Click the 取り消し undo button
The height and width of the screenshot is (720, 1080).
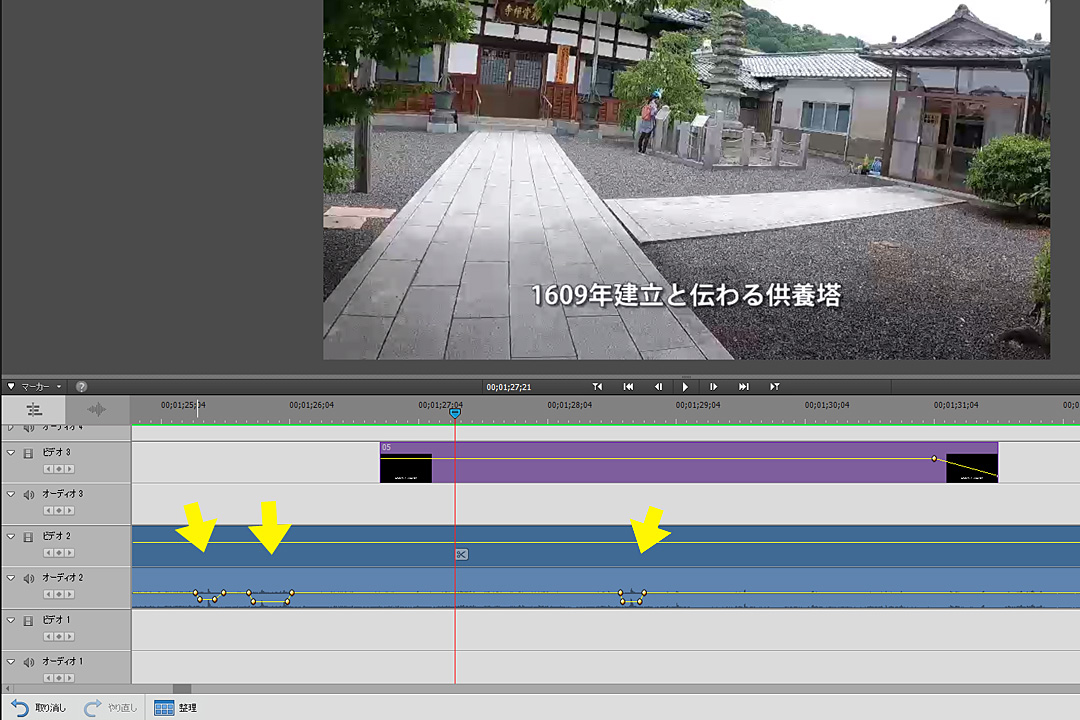(40, 708)
